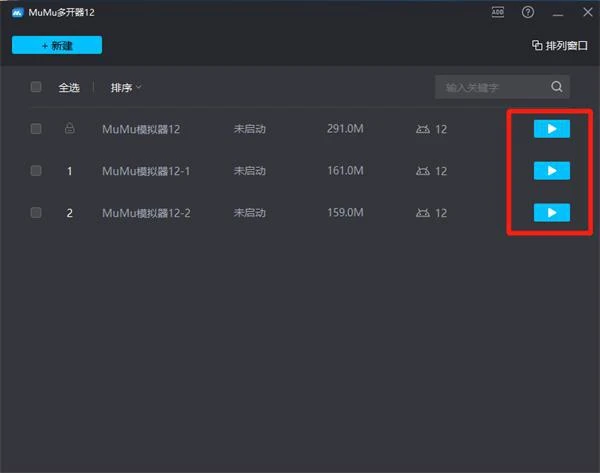Click the Android icon in MuMu模拟器12-2 row
This screenshot has width=600, height=473.
point(423,213)
